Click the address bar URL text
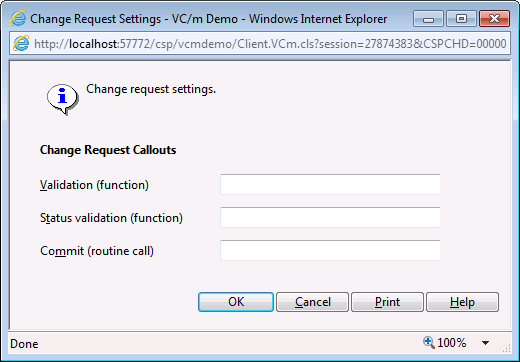This screenshot has width=520, height=362. click(x=270, y=44)
